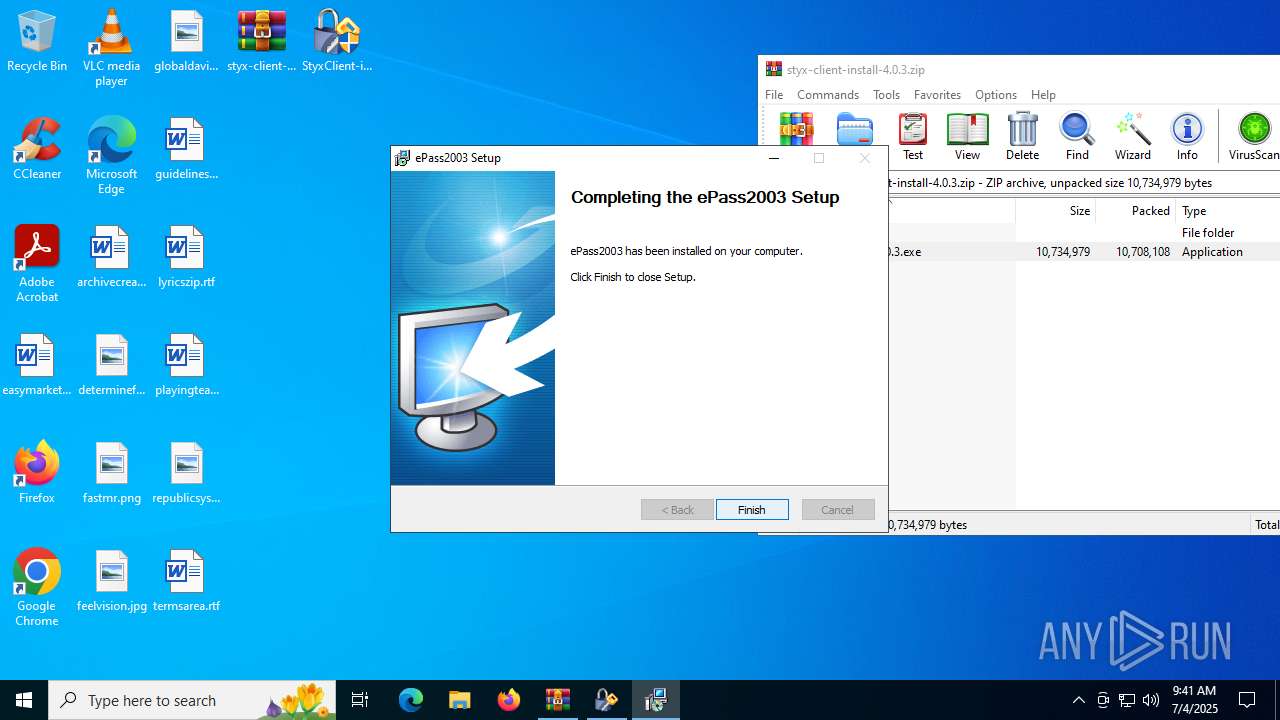Switch to ePass2003 Setup taskbar button
The width and height of the screenshot is (1280, 720).
click(655, 700)
